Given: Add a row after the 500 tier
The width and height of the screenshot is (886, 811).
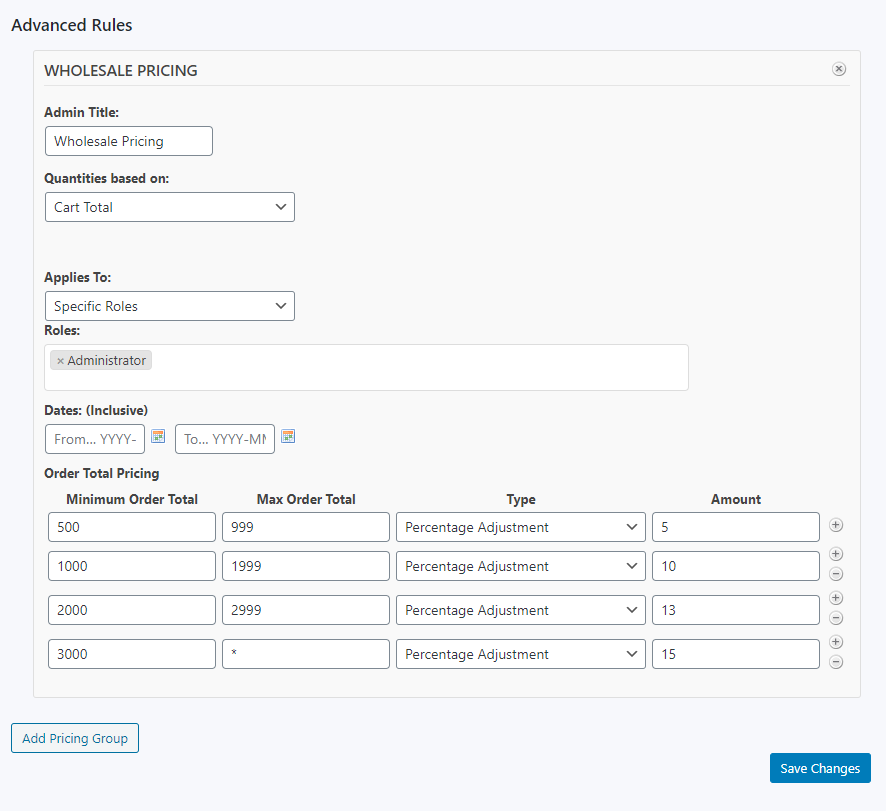Looking at the screenshot, I should [837, 525].
